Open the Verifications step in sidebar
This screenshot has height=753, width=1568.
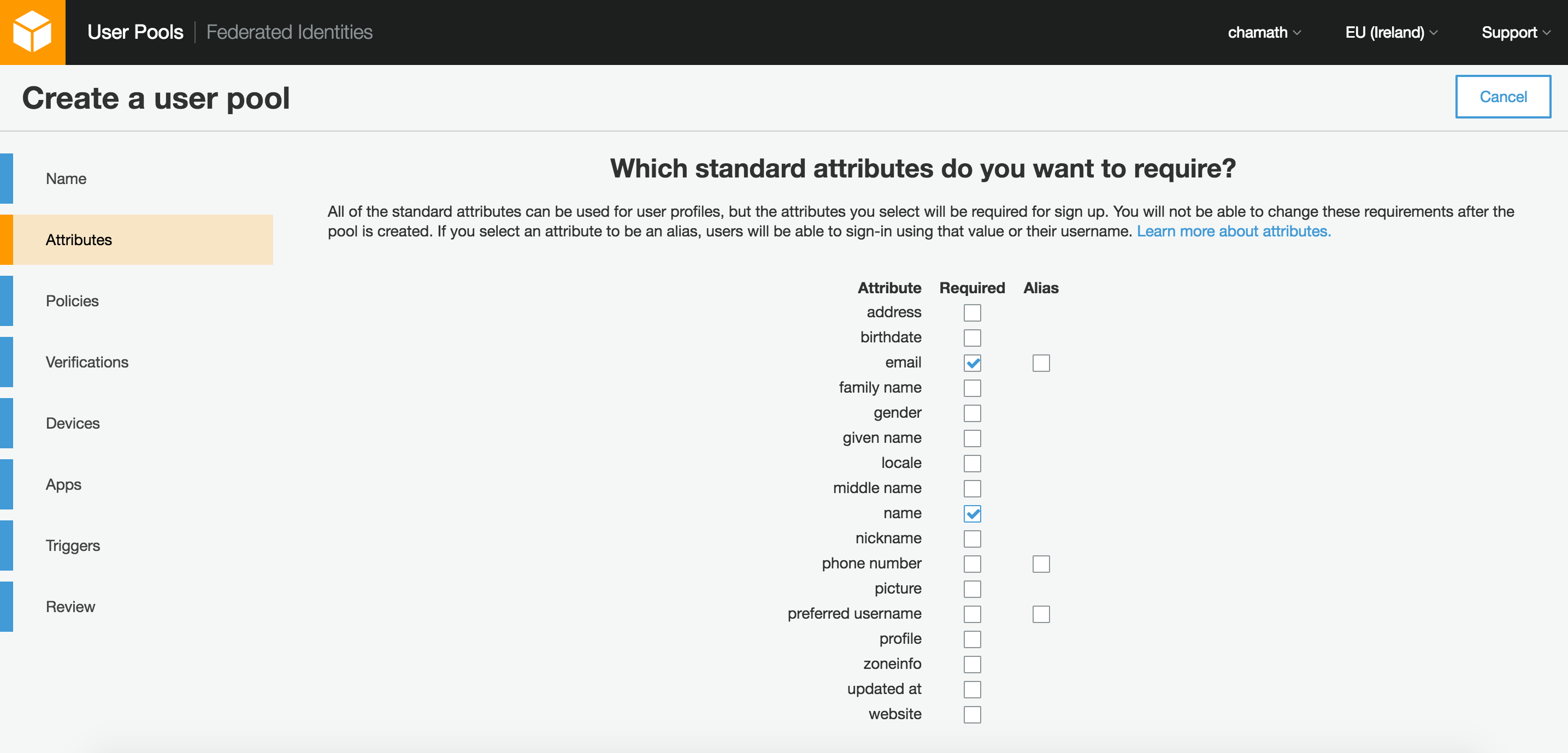[87, 363]
